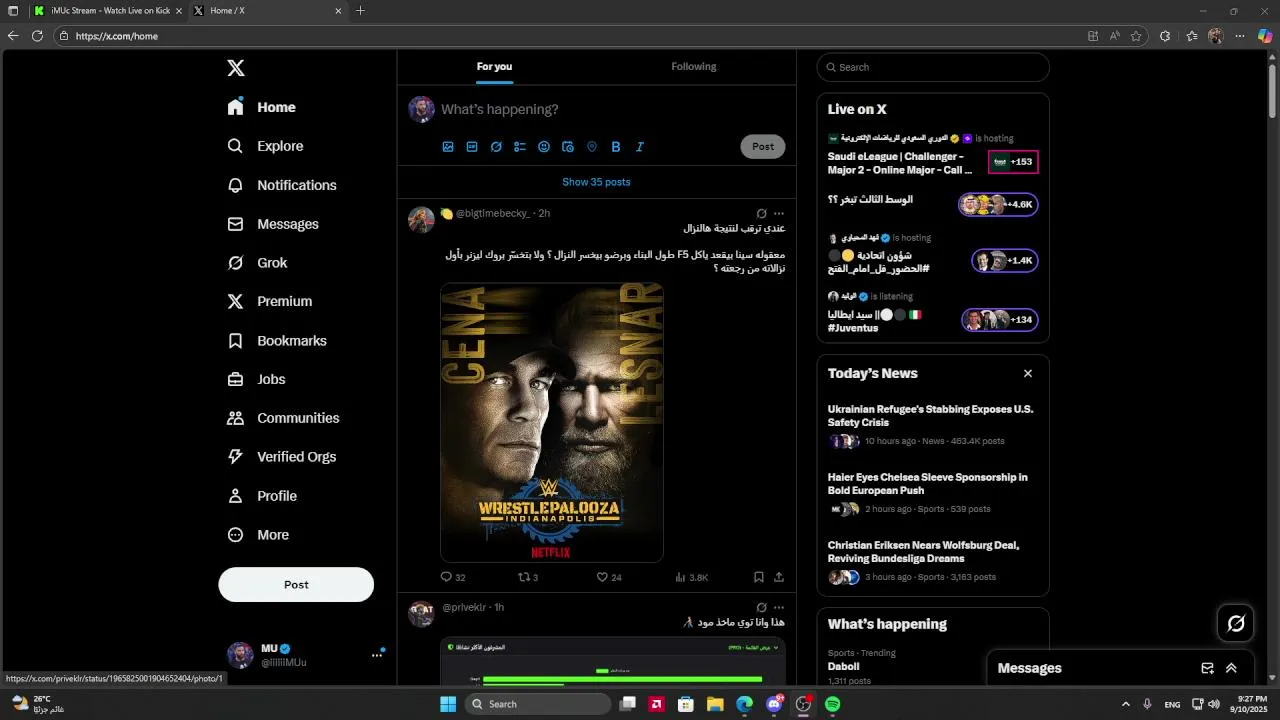1280x720 pixels.
Task: Repost the post with 3 reposts
Action: 528,577
